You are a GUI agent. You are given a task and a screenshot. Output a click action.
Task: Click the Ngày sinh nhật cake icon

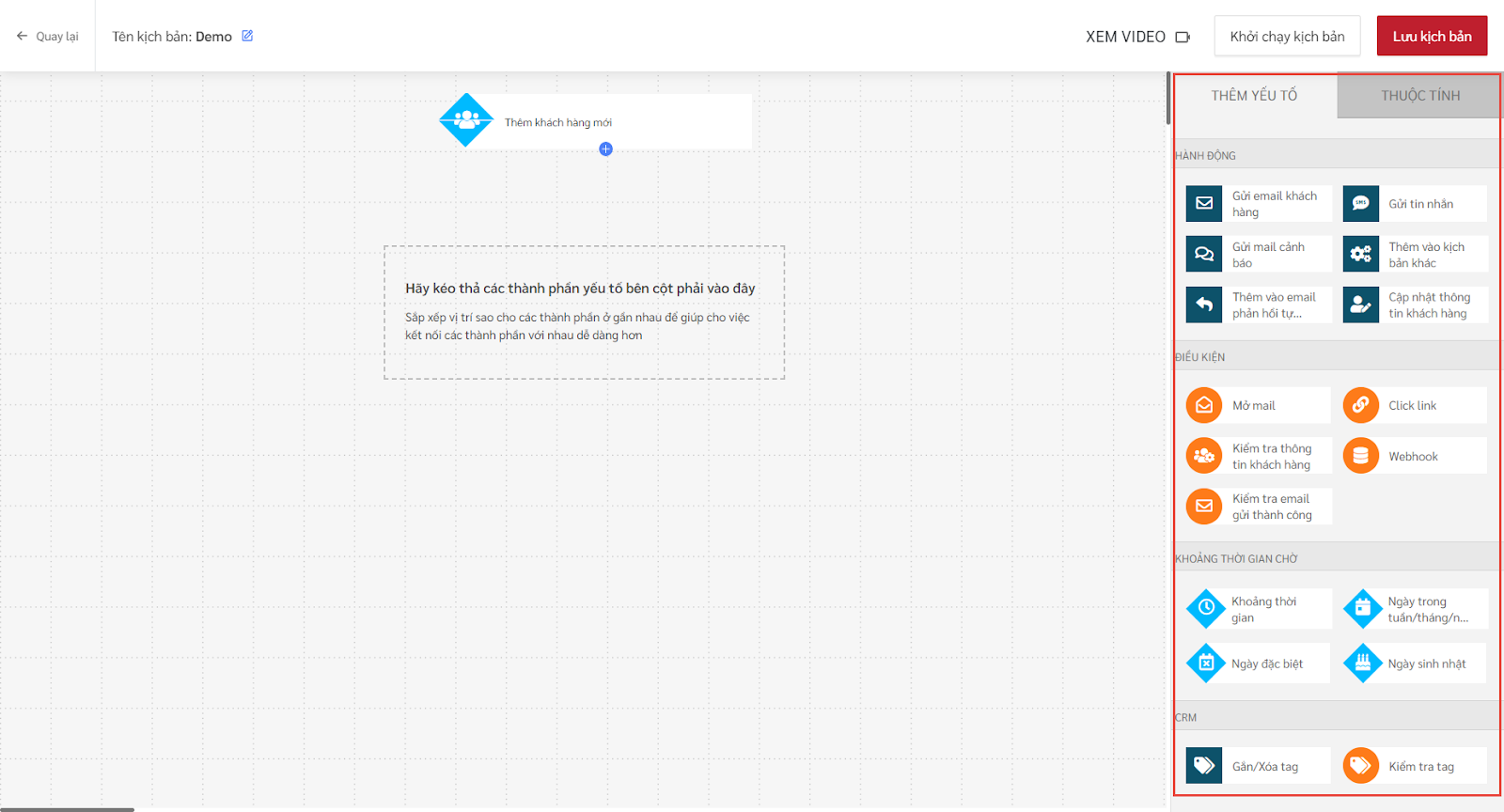1363,663
